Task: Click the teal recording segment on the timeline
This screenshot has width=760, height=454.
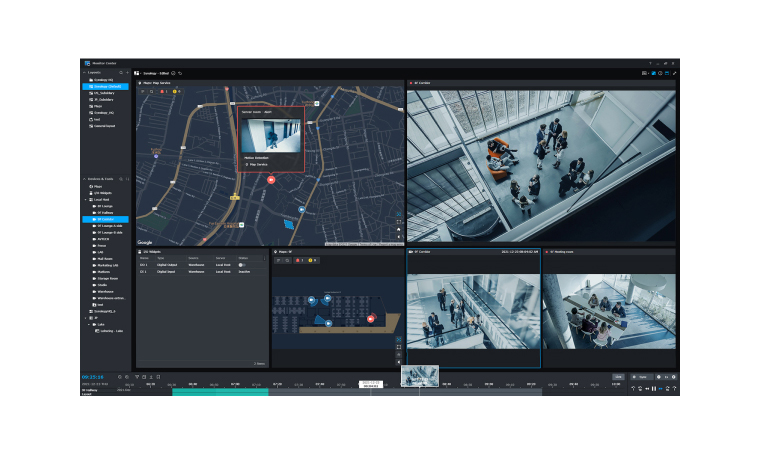Action: tap(220, 392)
